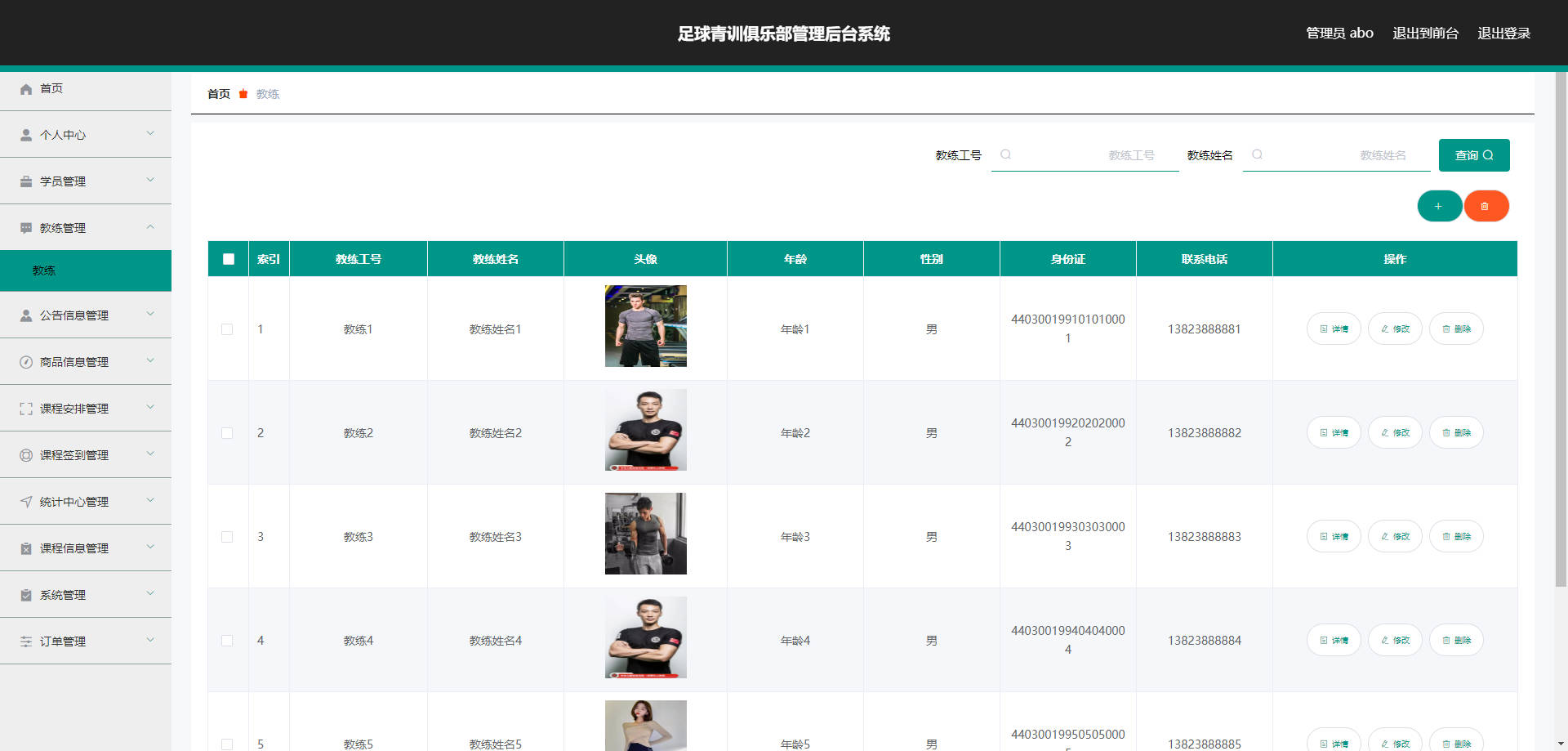Check the checkbox for row 2
1568x751 pixels.
227,433
